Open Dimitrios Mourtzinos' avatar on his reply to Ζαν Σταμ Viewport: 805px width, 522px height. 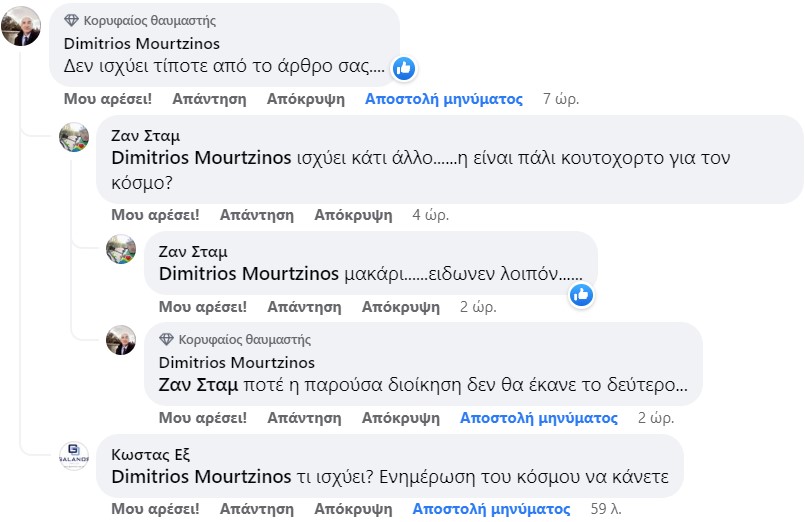(121, 340)
